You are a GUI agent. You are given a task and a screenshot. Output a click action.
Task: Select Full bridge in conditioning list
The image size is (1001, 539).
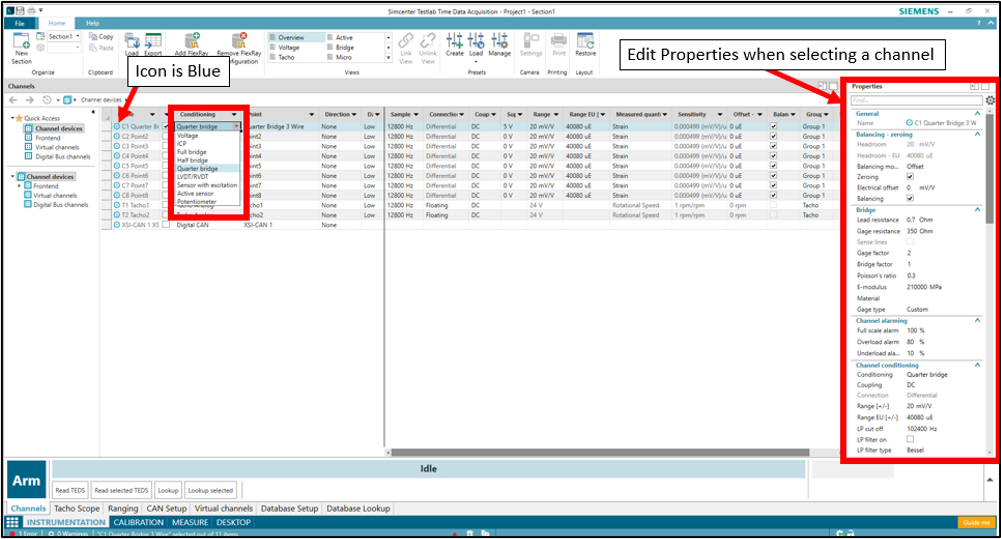click(192, 152)
